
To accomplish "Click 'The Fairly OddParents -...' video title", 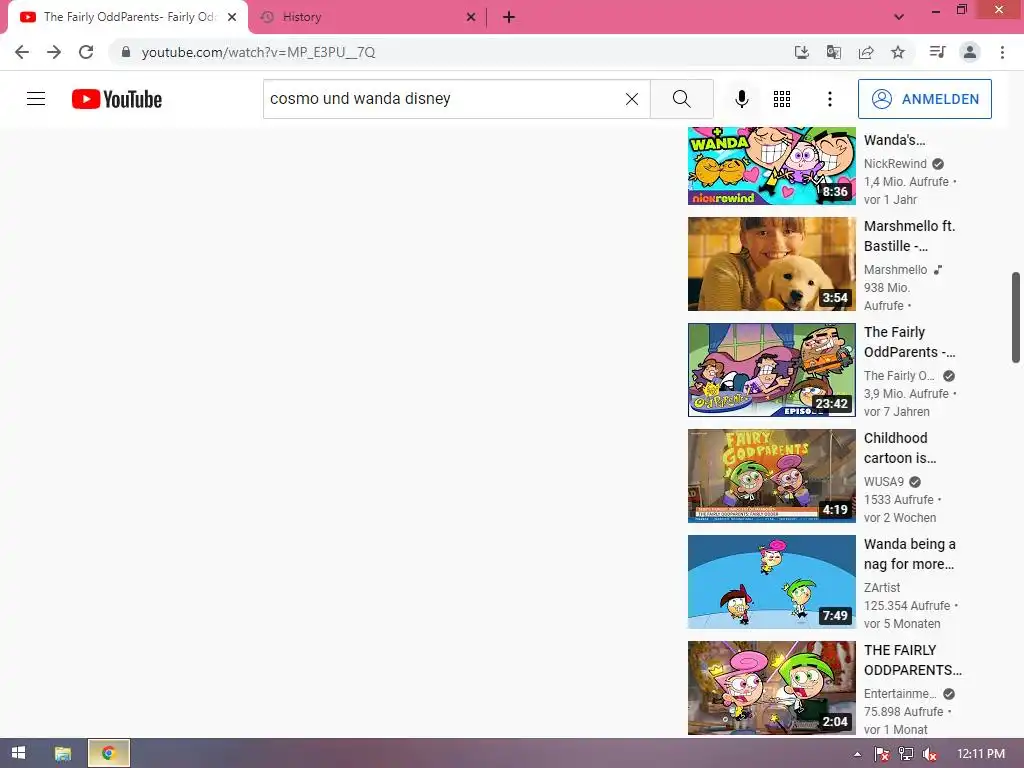I will coord(909,342).
